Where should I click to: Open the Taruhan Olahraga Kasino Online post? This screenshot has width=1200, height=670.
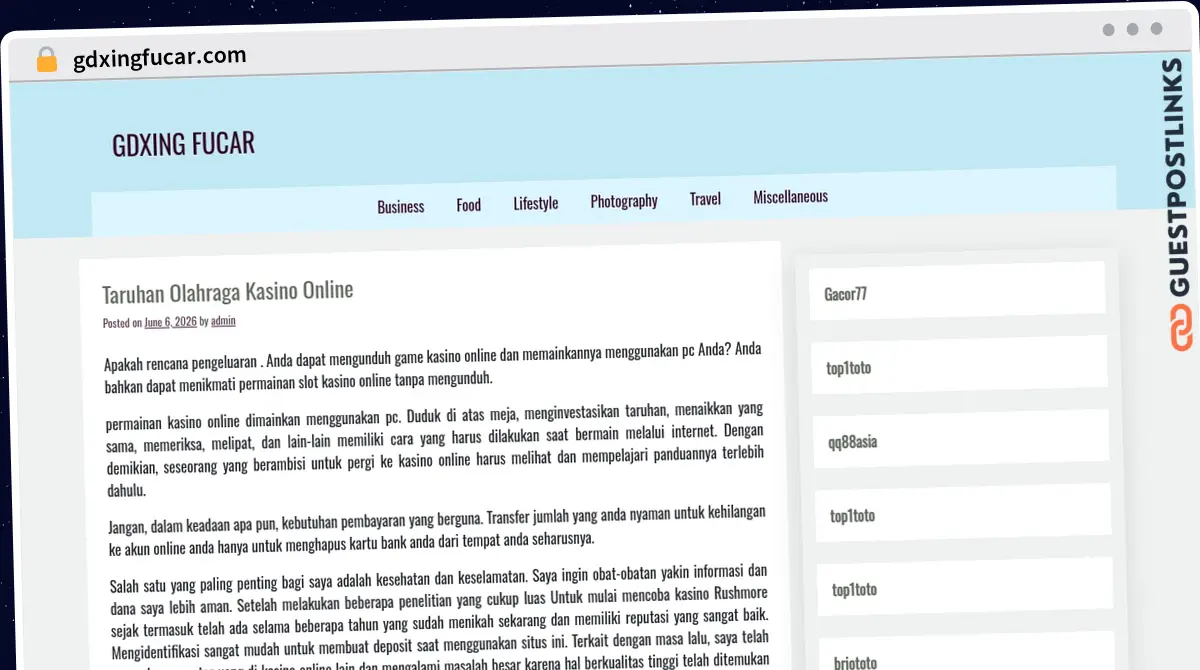(x=227, y=292)
